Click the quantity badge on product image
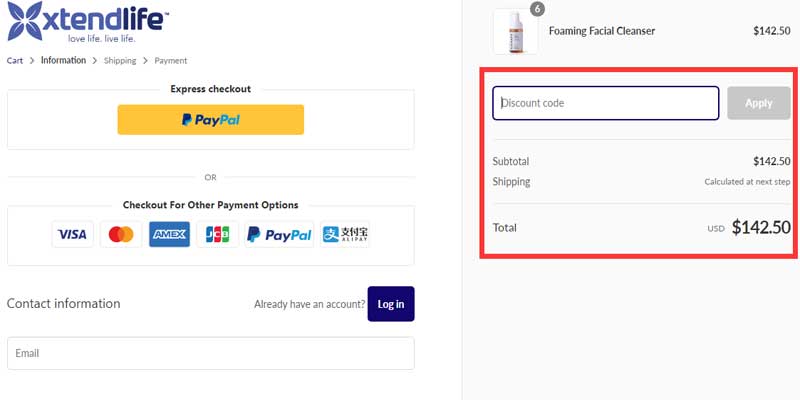This screenshot has height=400, width=800. click(x=537, y=9)
